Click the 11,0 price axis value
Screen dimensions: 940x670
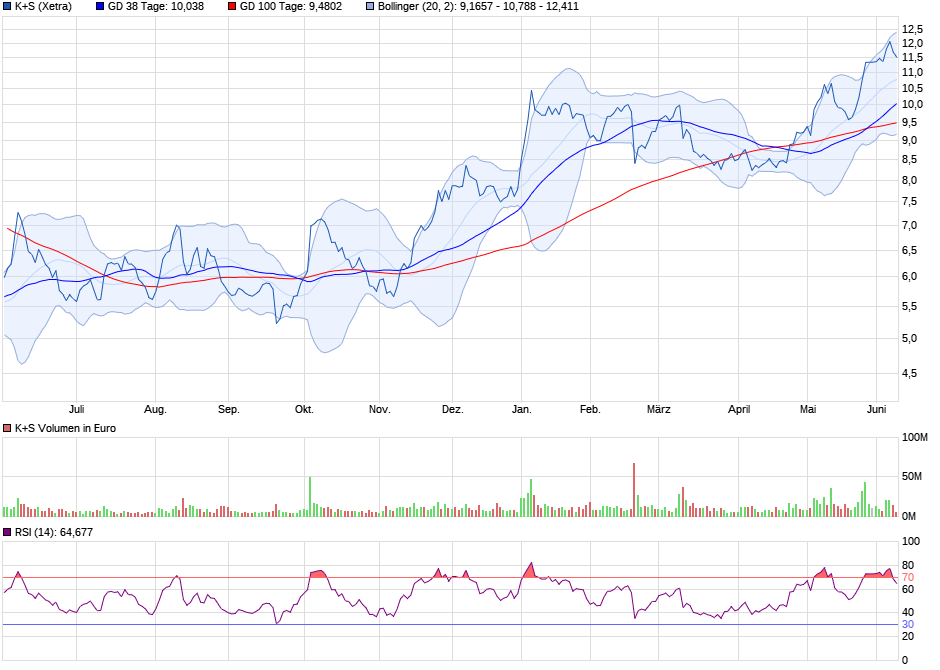pyautogui.click(x=912, y=73)
